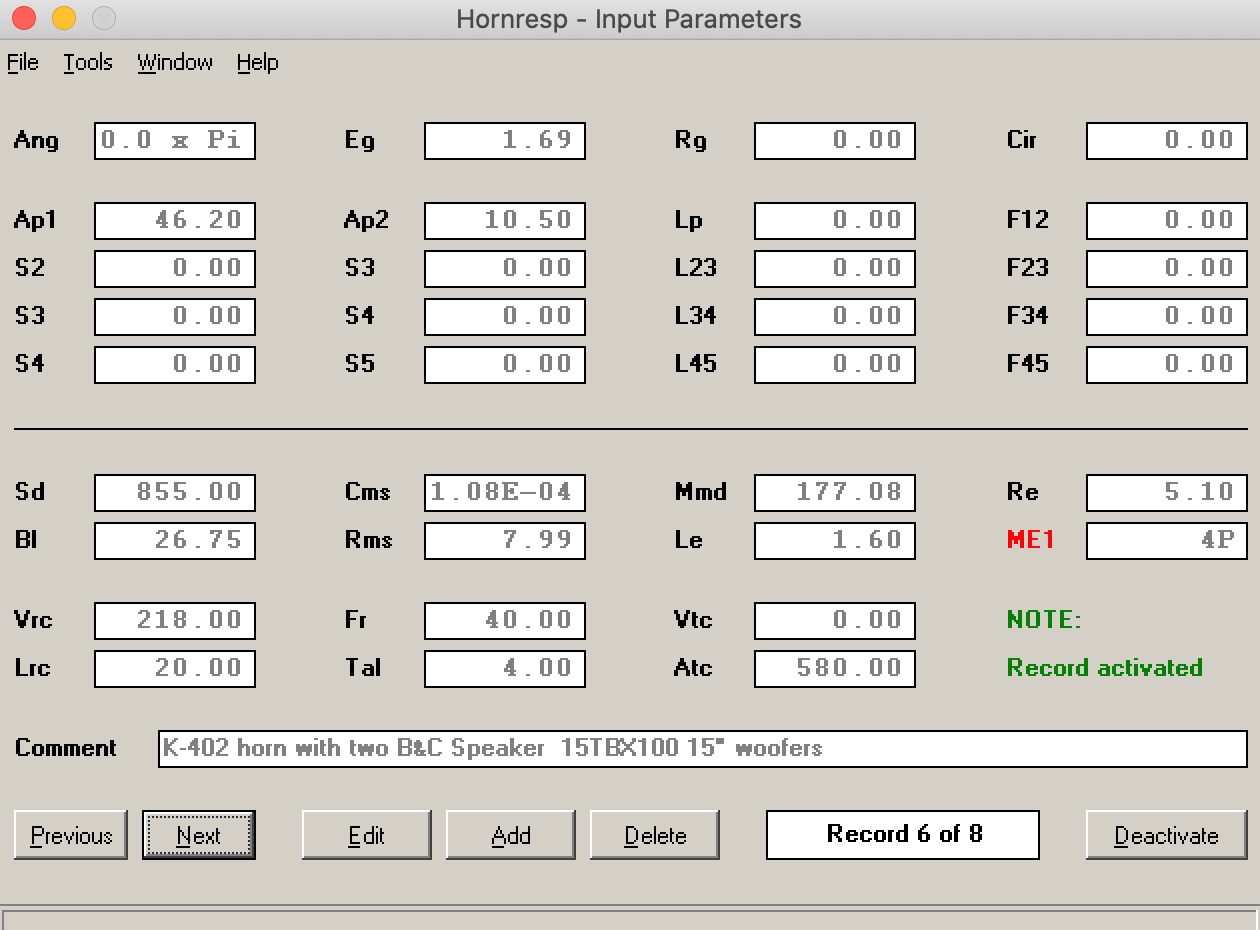Click the S5 input field
The width and height of the screenshot is (1260, 930).
click(505, 365)
